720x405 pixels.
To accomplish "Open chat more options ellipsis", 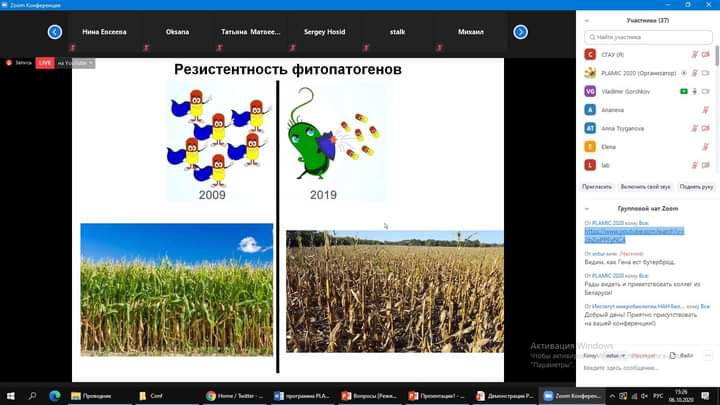I will pyautogui.click(x=708, y=356).
